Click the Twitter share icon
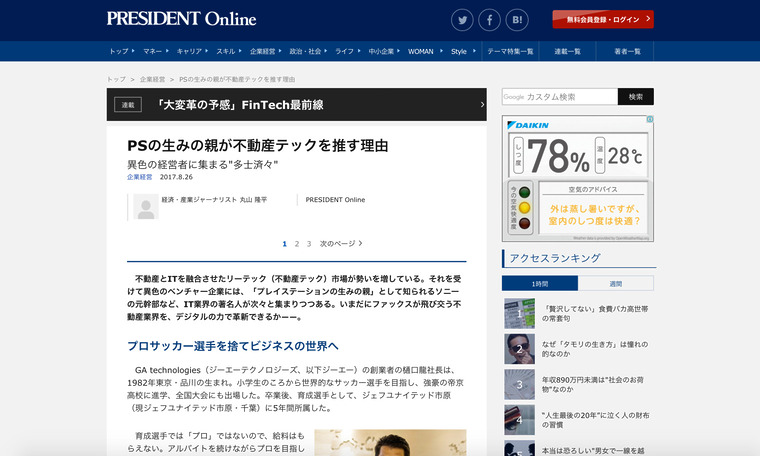The height and width of the screenshot is (456, 760). [462, 20]
